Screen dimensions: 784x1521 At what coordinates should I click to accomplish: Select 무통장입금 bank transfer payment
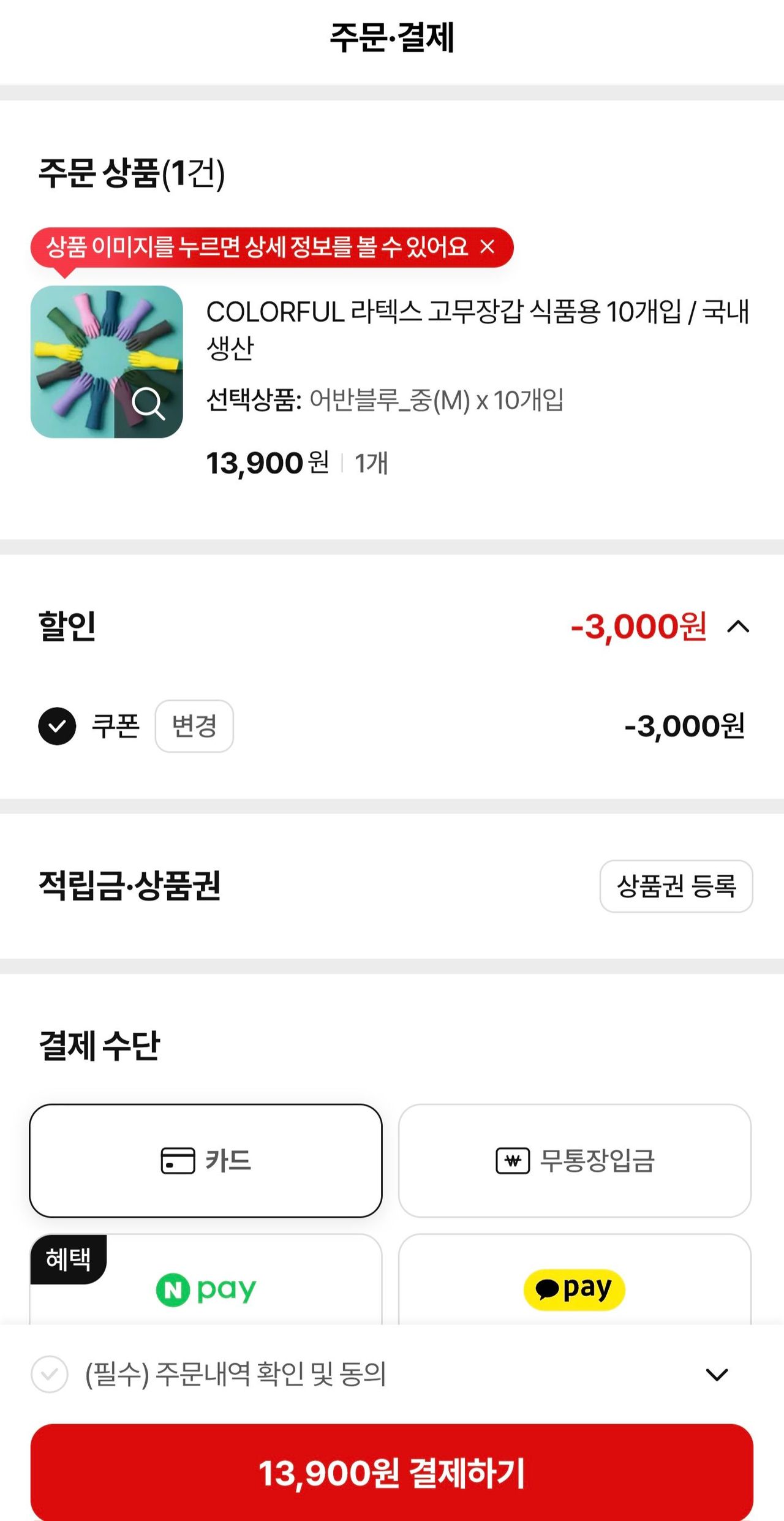click(x=575, y=1161)
